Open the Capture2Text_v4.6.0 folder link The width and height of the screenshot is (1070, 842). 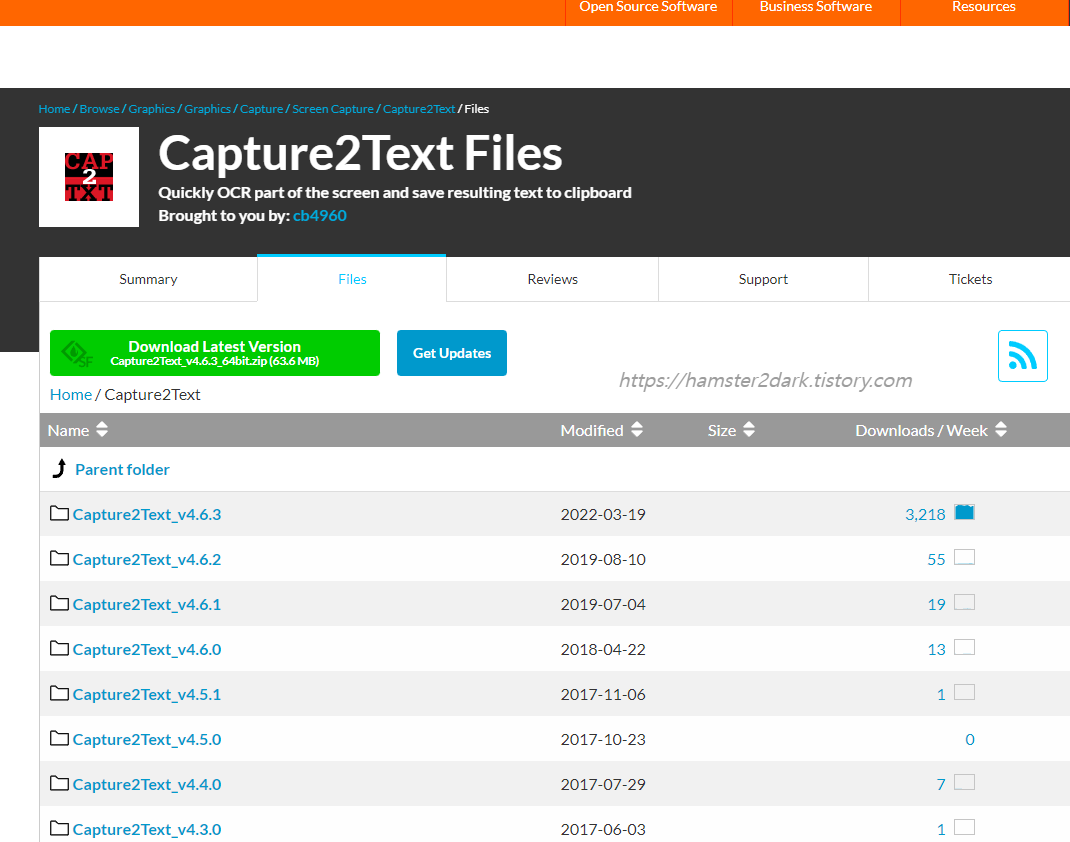[x=147, y=650]
